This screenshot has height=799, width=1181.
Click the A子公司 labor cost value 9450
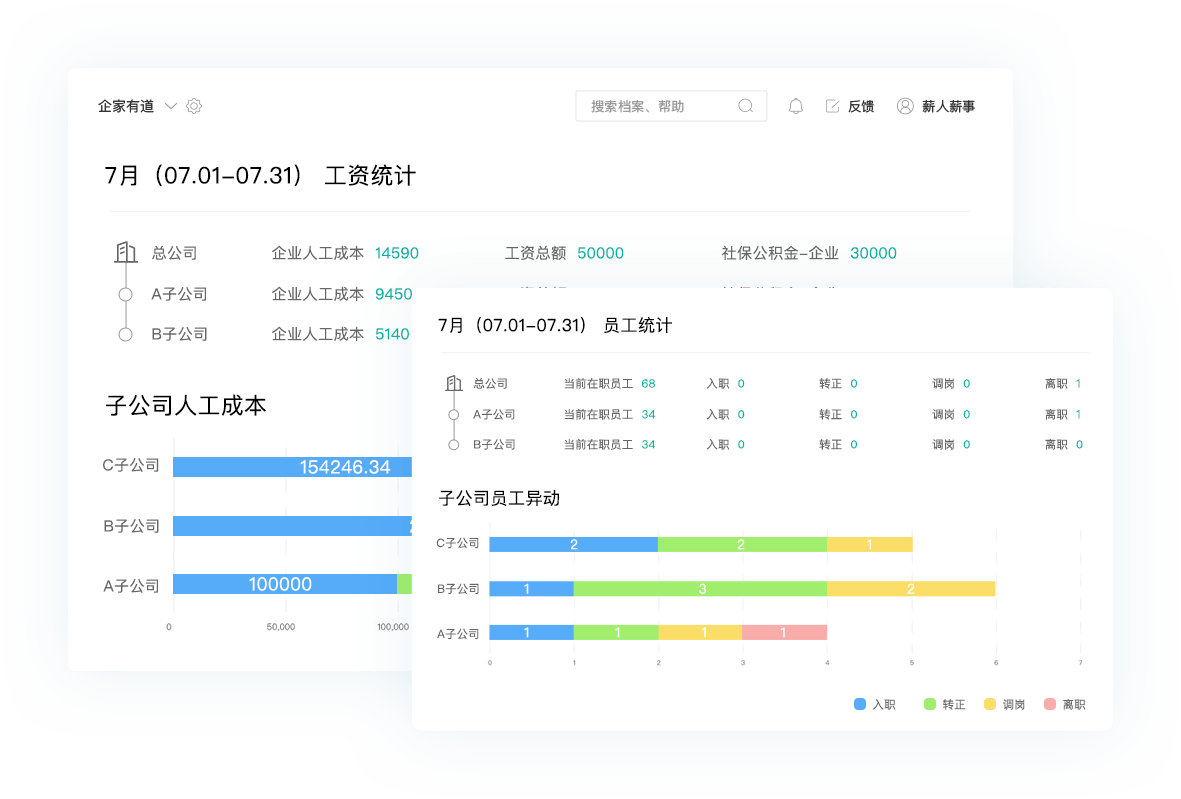(394, 294)
